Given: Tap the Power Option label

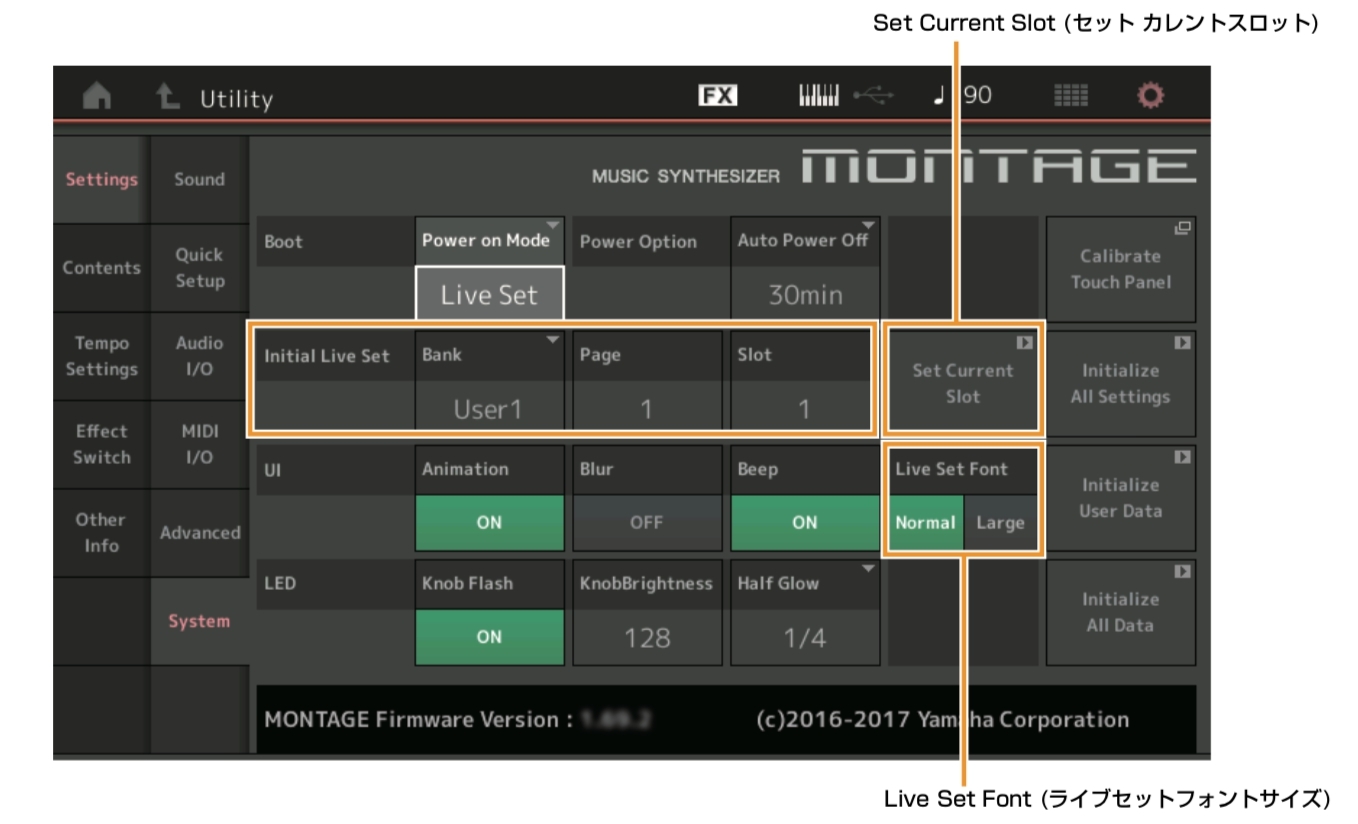Looking at the screenshot, I should click(638, 242).
